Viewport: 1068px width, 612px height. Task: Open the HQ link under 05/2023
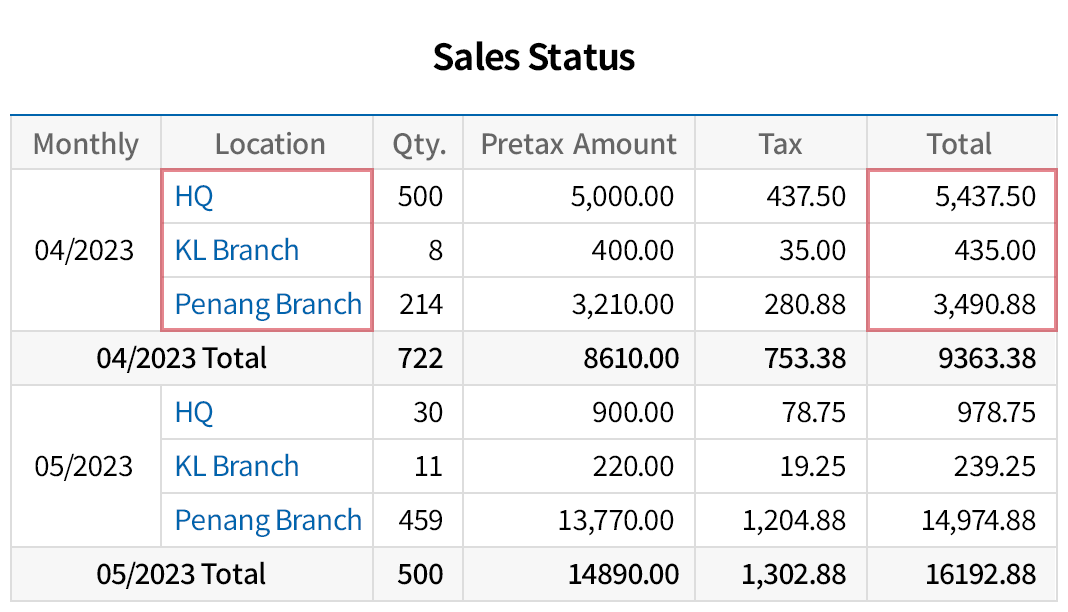pyautogui.click(x=194, y=412)
